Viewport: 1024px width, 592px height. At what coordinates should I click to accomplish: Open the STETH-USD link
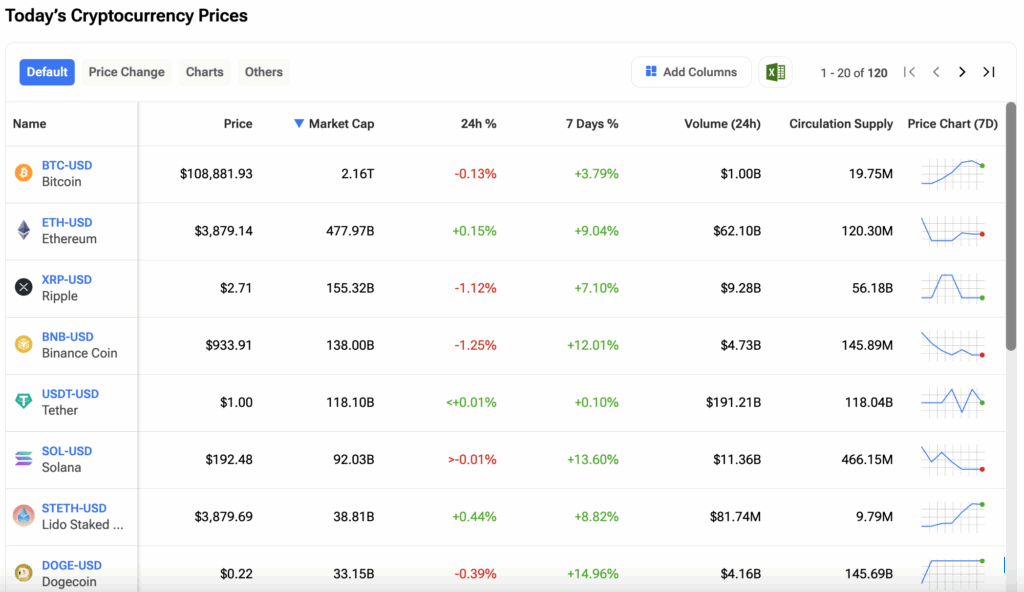pyautogui.click(x=74, y=508)
